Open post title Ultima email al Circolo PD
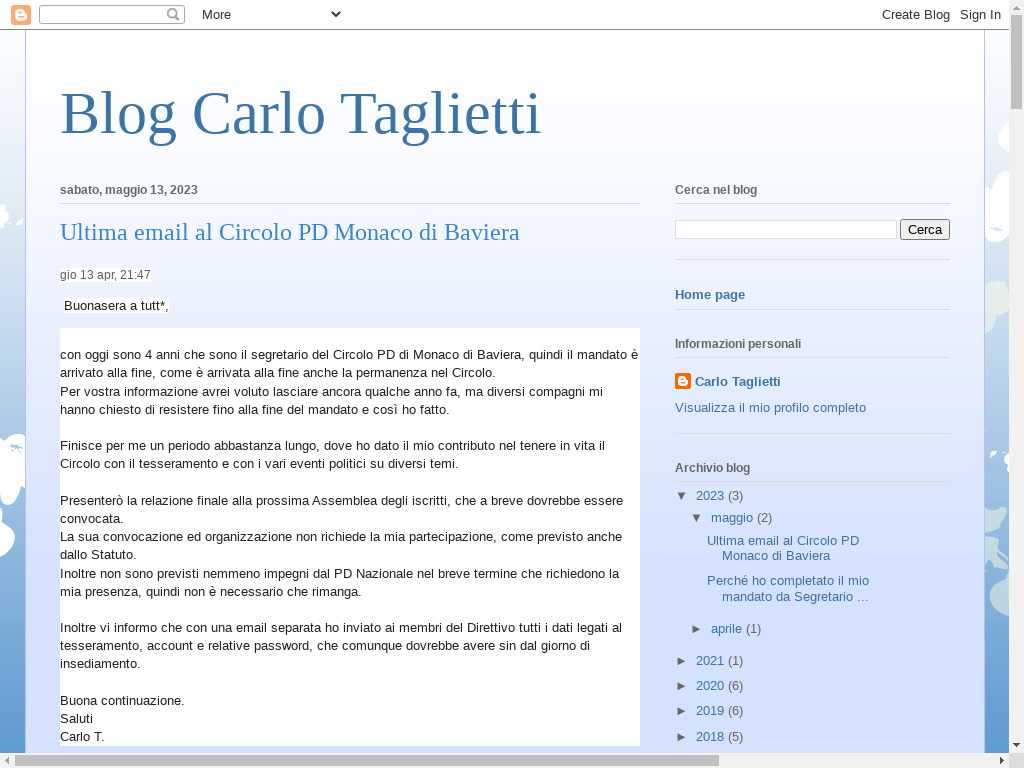Screen dimensions: 1024x768 tap(289, 232)
